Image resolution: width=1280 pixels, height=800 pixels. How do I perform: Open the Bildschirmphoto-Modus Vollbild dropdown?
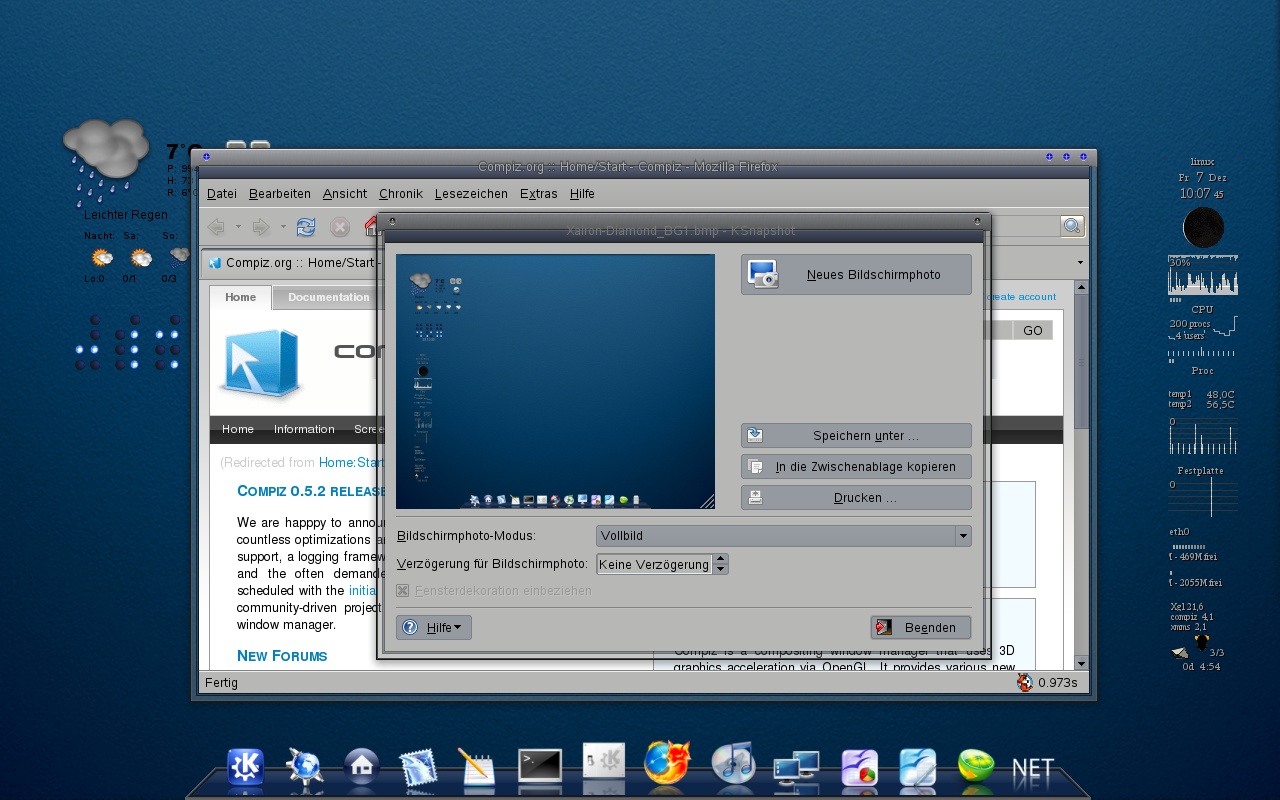(x=783, y=536)
